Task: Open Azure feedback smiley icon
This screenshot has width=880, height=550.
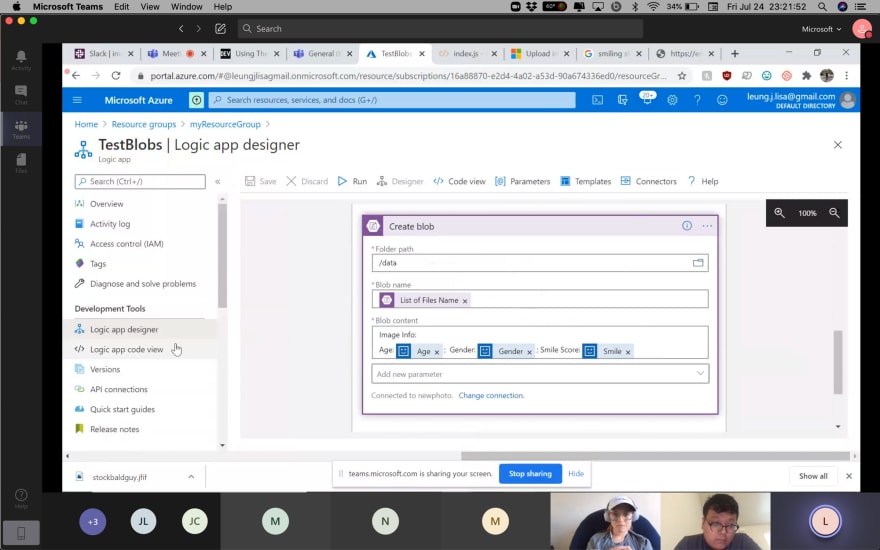Action: tap(722, 100)
